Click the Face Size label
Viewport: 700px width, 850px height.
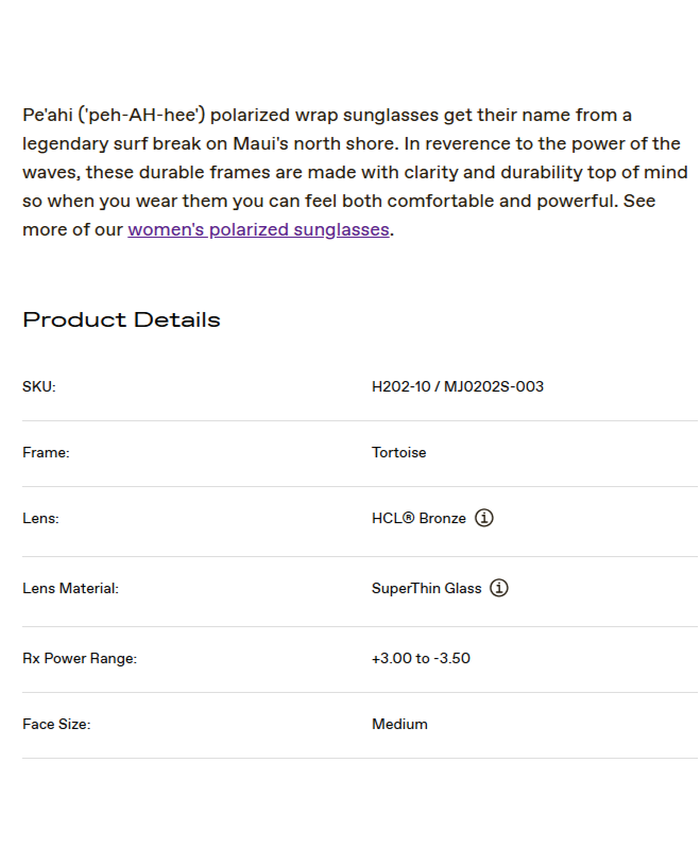(56, 724)
